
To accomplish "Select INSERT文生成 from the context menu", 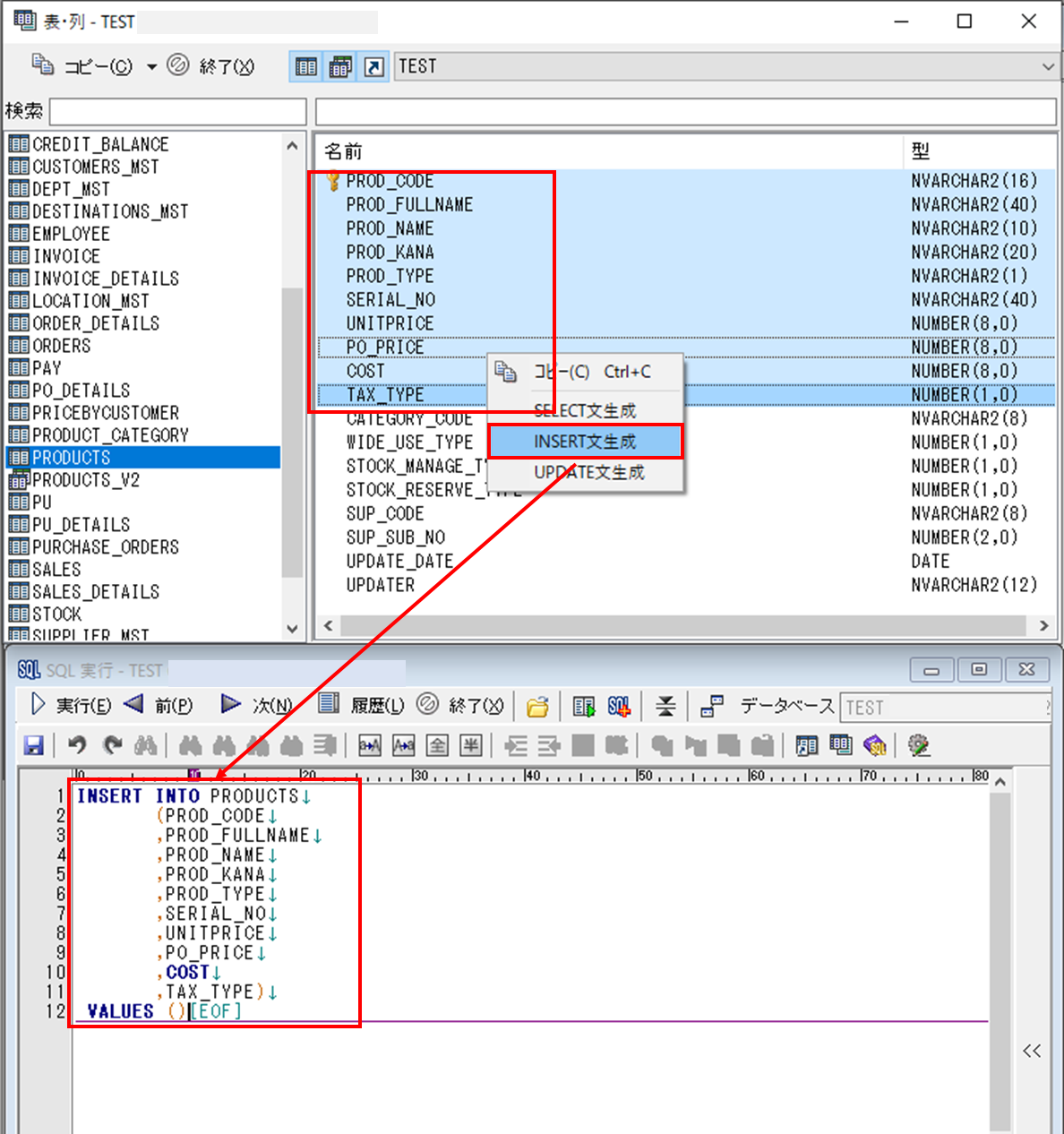I will 585,440.
